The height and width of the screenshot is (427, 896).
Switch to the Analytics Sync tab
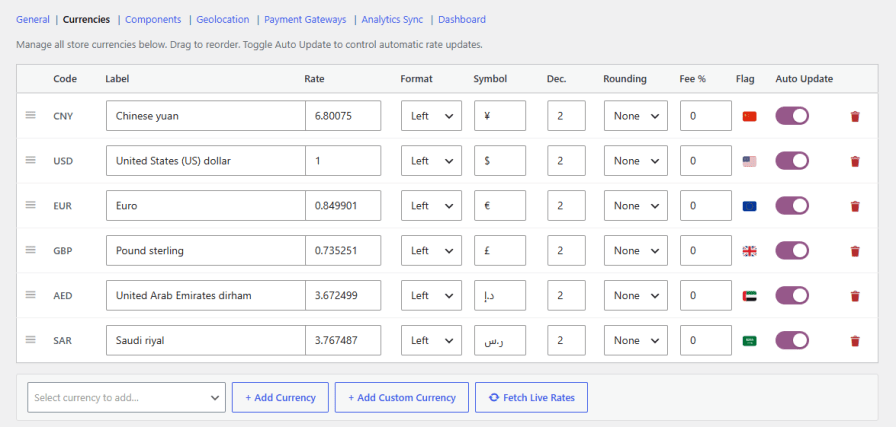click(393, 19)
